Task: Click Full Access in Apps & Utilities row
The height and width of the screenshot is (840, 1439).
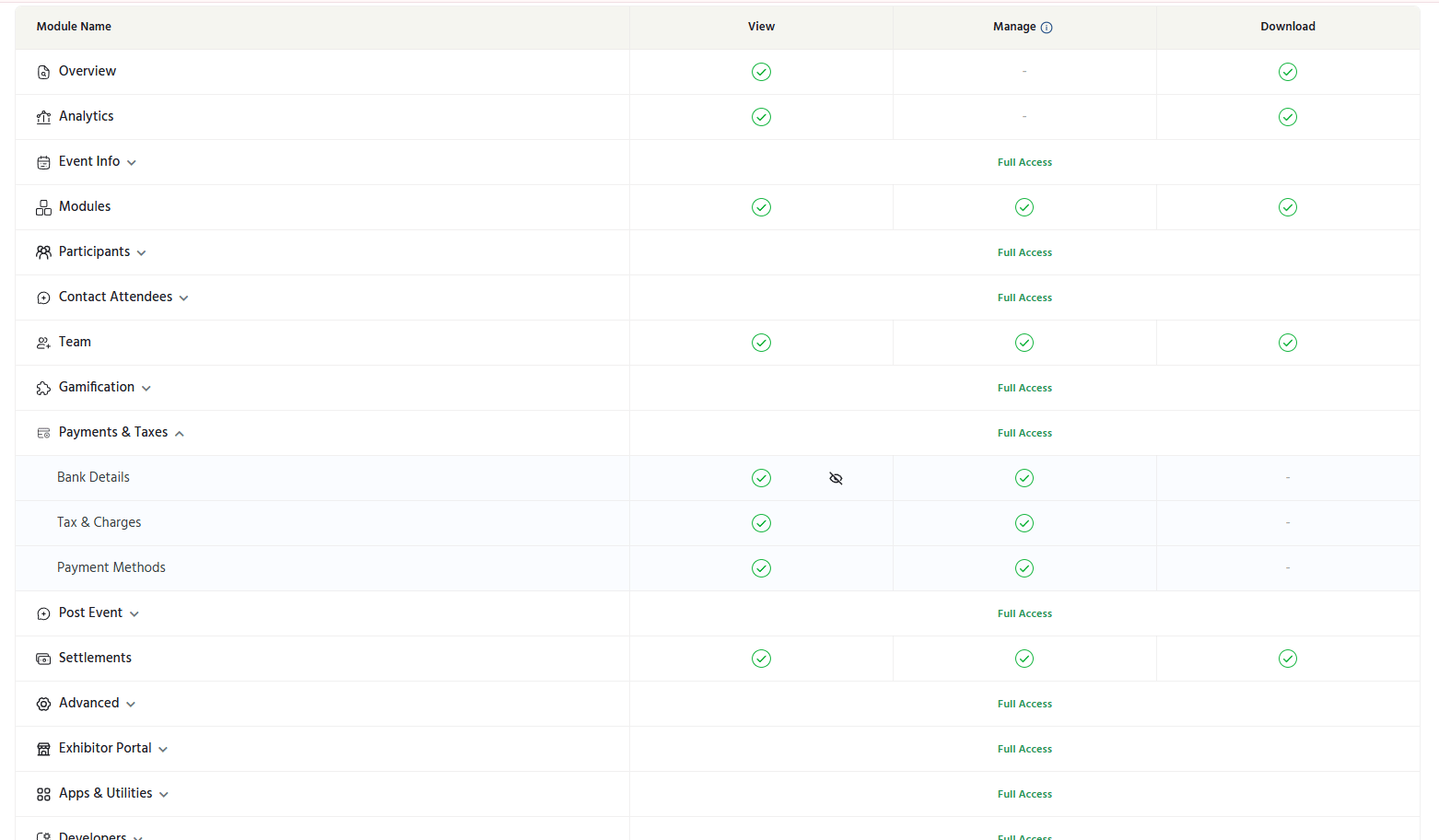Action: pos(1024,794)
